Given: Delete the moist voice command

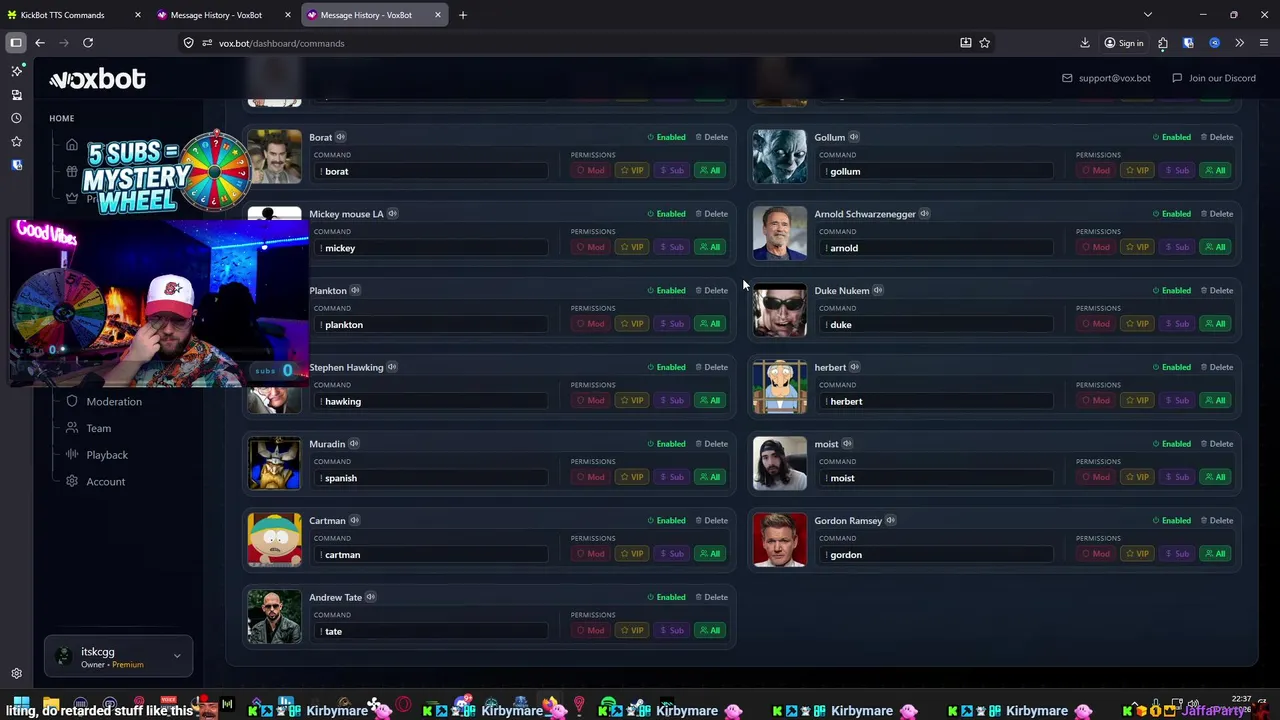Looking at the screenshot, I should [1217, 444].
